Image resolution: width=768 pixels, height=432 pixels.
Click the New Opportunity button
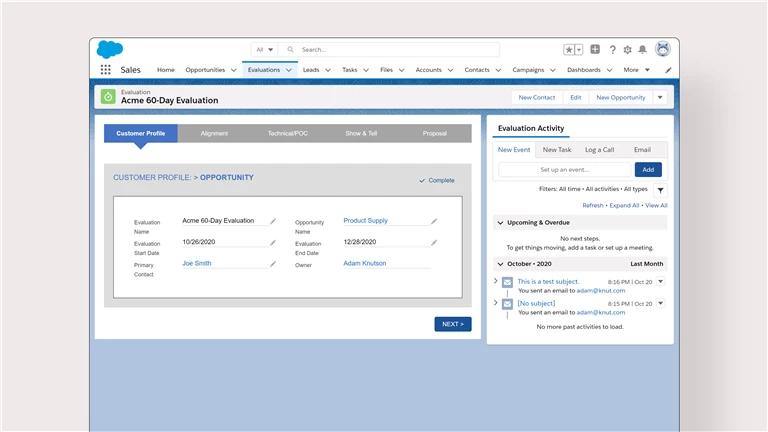[x=621, y=97]
